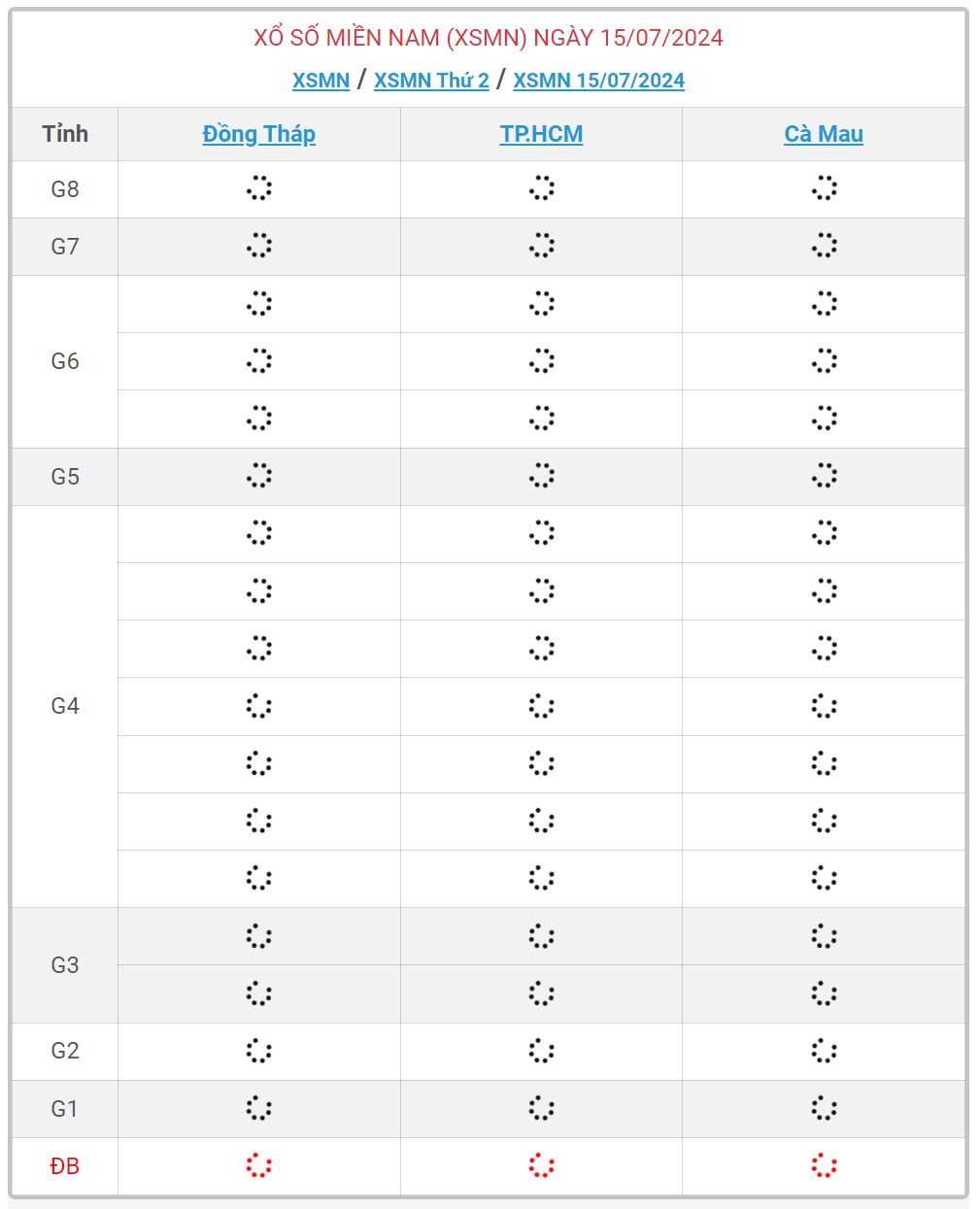Click the XSMN breadcrumb link
The width and height of the screenshot is (980, 1209).
pos(321,81)
